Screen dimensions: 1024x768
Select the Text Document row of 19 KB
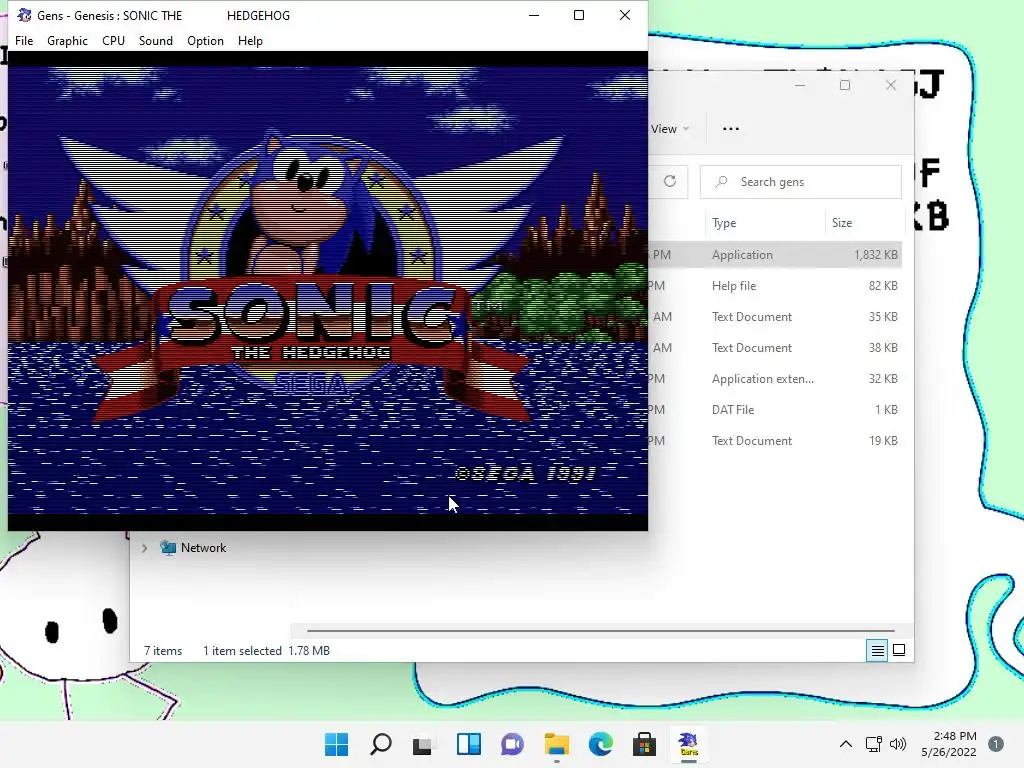coord(775,441)
